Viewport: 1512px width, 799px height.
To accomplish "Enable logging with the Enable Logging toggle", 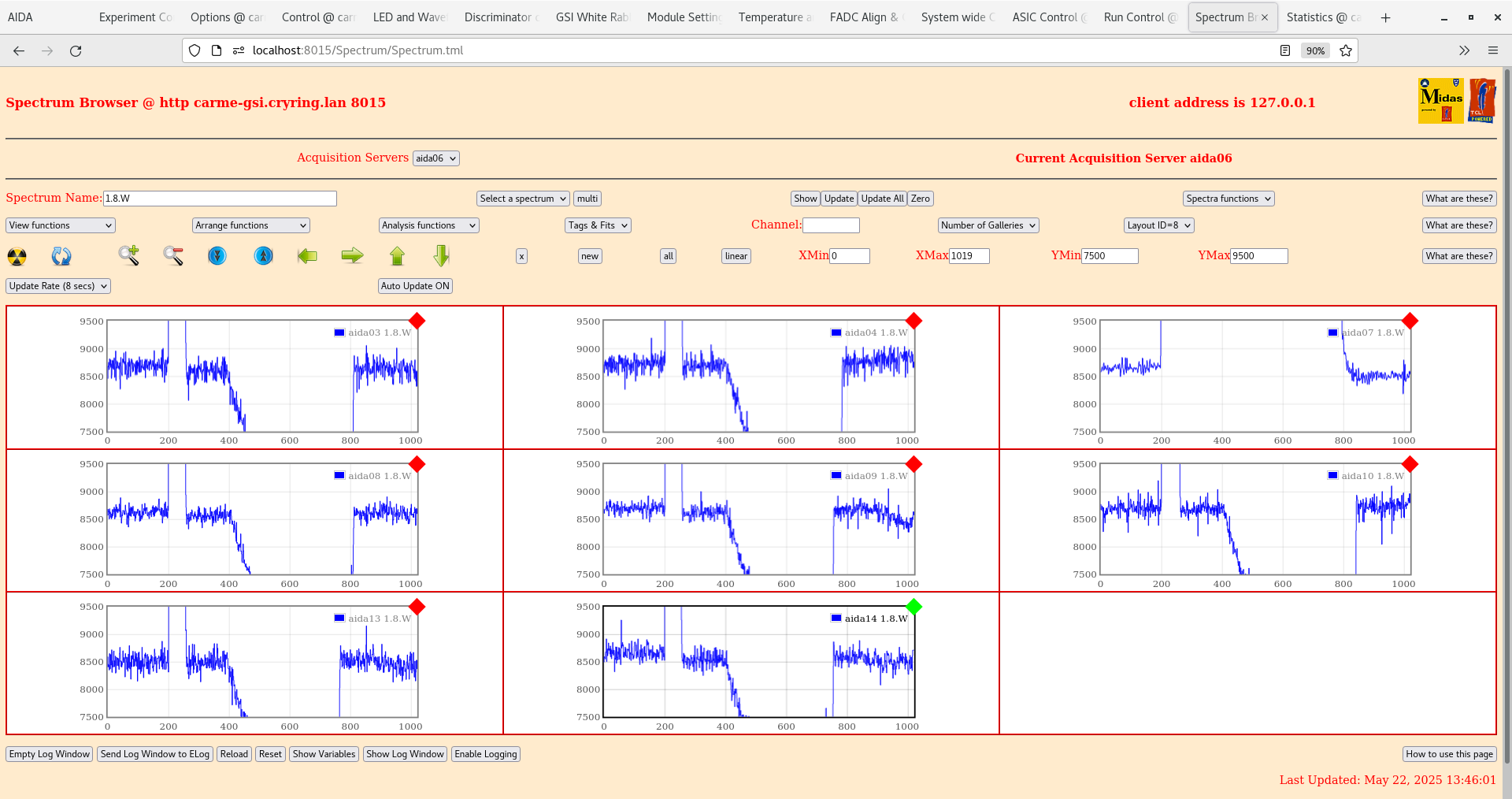I will click(x=485, y=754).
